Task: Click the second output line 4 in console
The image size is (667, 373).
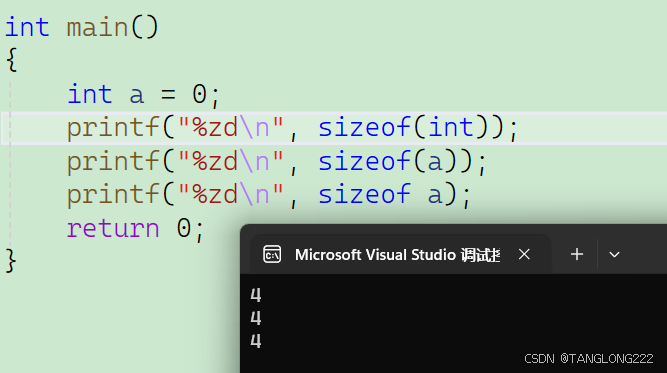Action: 256,318
